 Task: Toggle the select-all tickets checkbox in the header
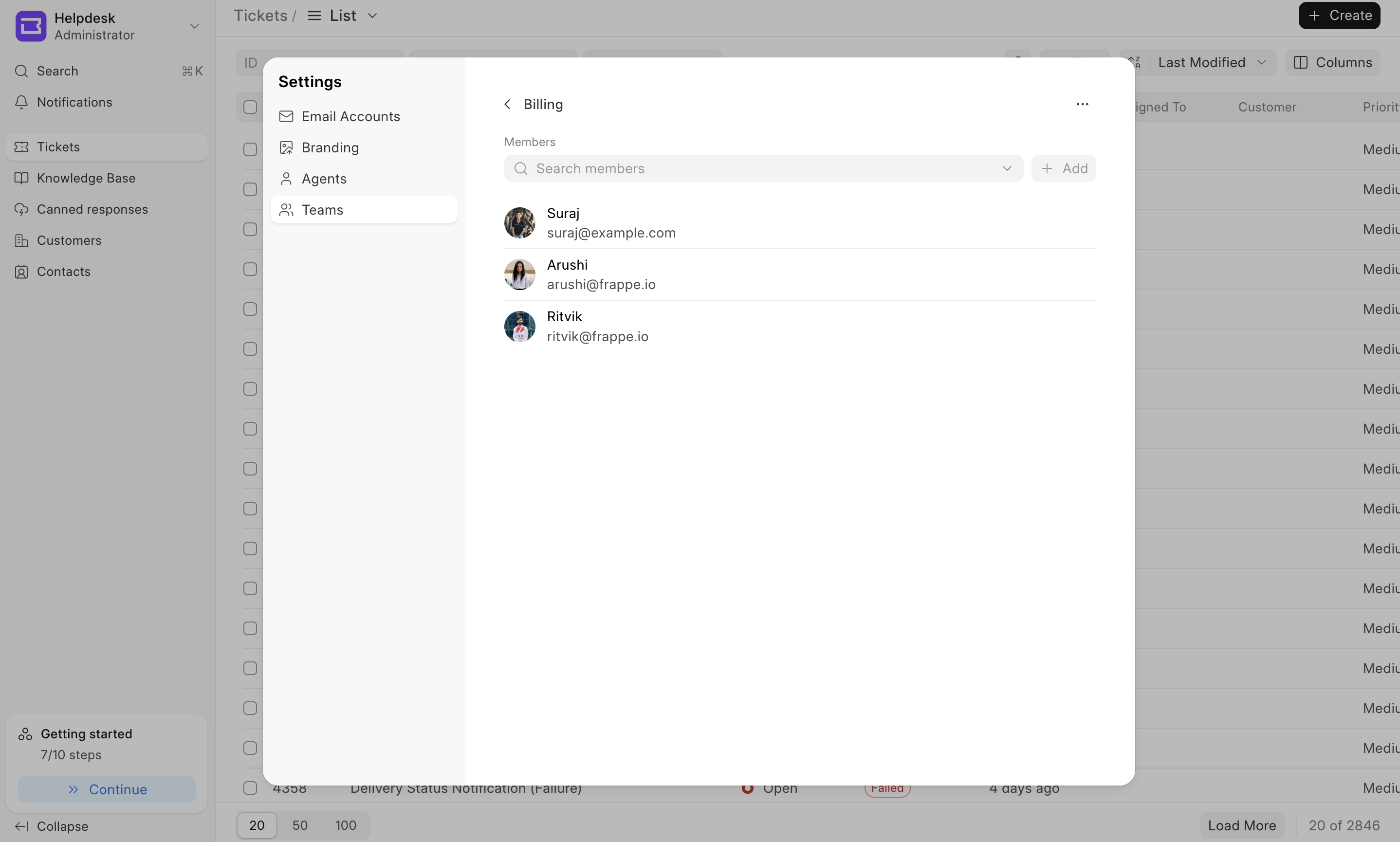(x=250, y=107)
